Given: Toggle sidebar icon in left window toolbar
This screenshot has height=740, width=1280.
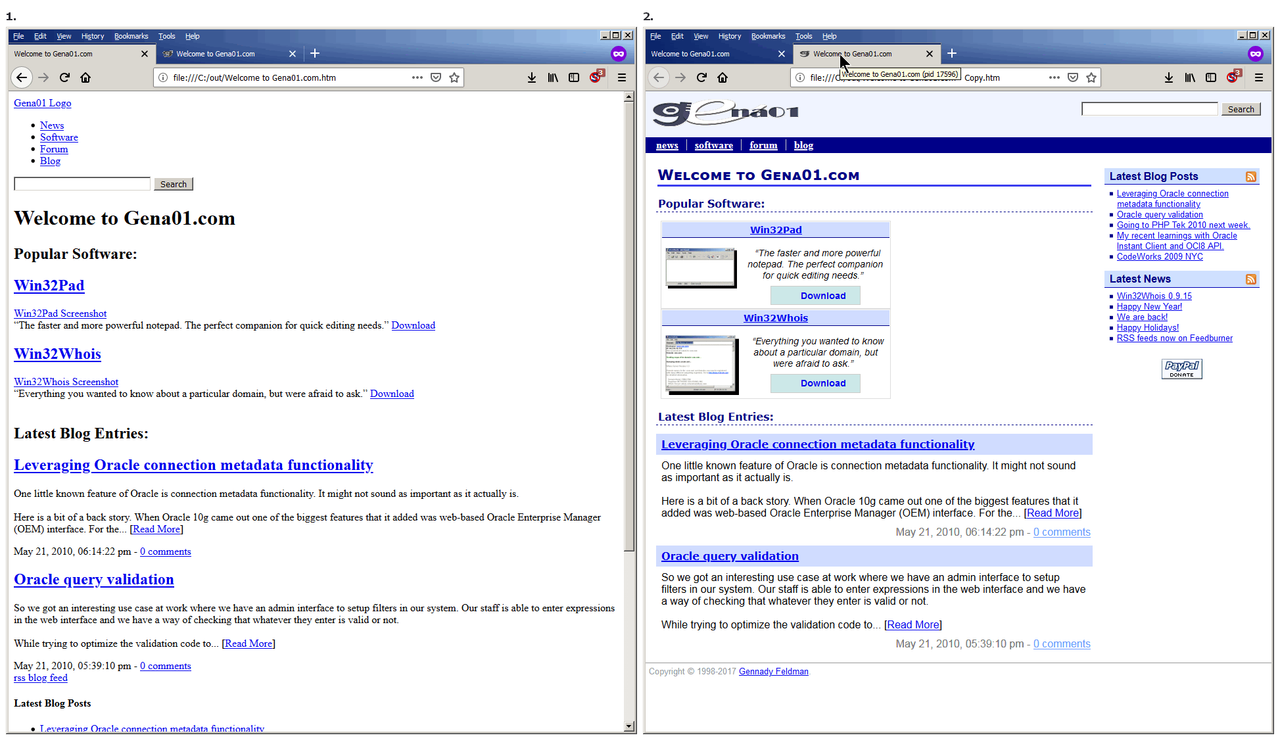Looking at the screenshot, I should click(x=574, y=77).
